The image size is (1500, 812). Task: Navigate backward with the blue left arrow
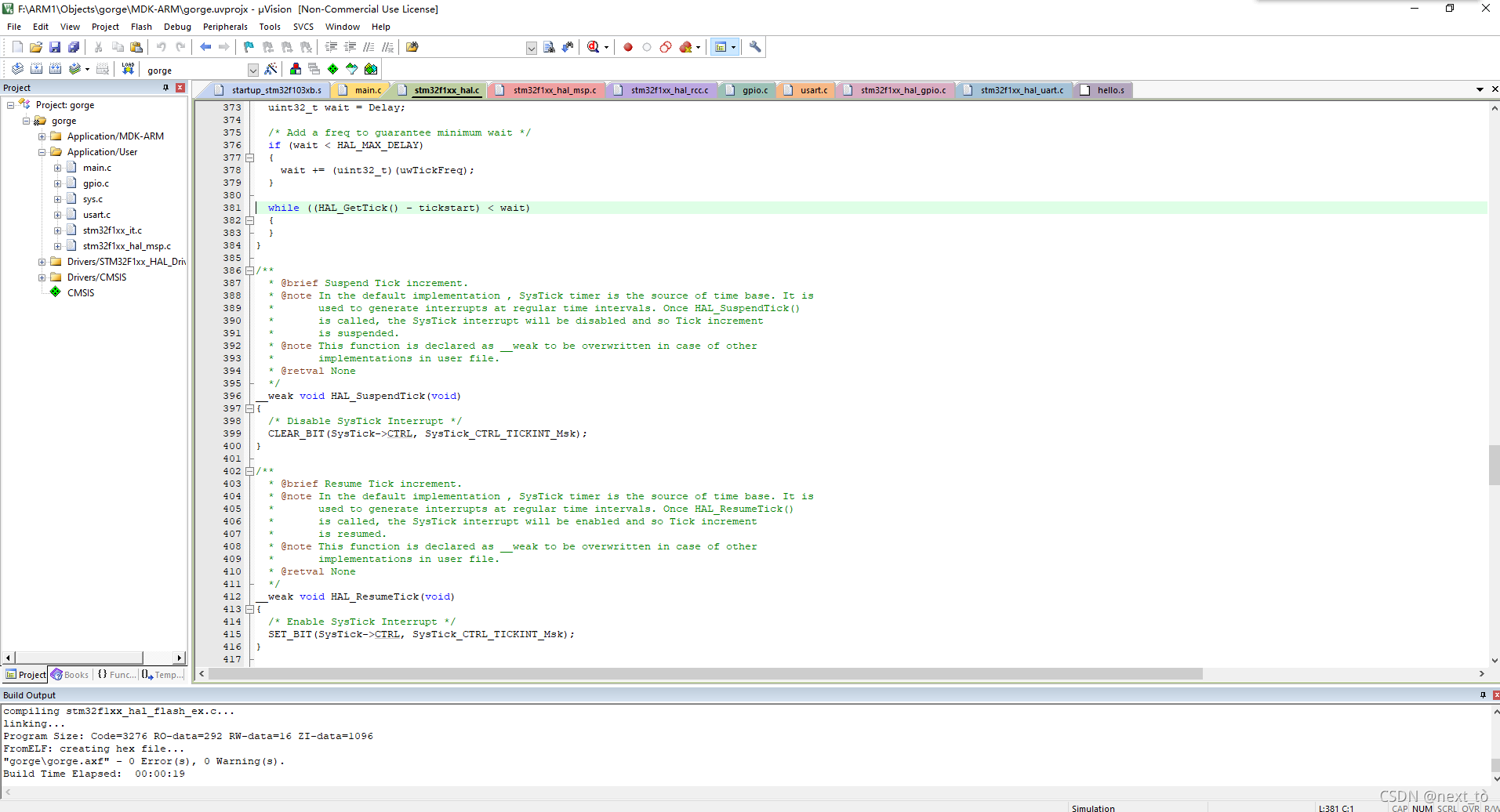tap(205, 47)
